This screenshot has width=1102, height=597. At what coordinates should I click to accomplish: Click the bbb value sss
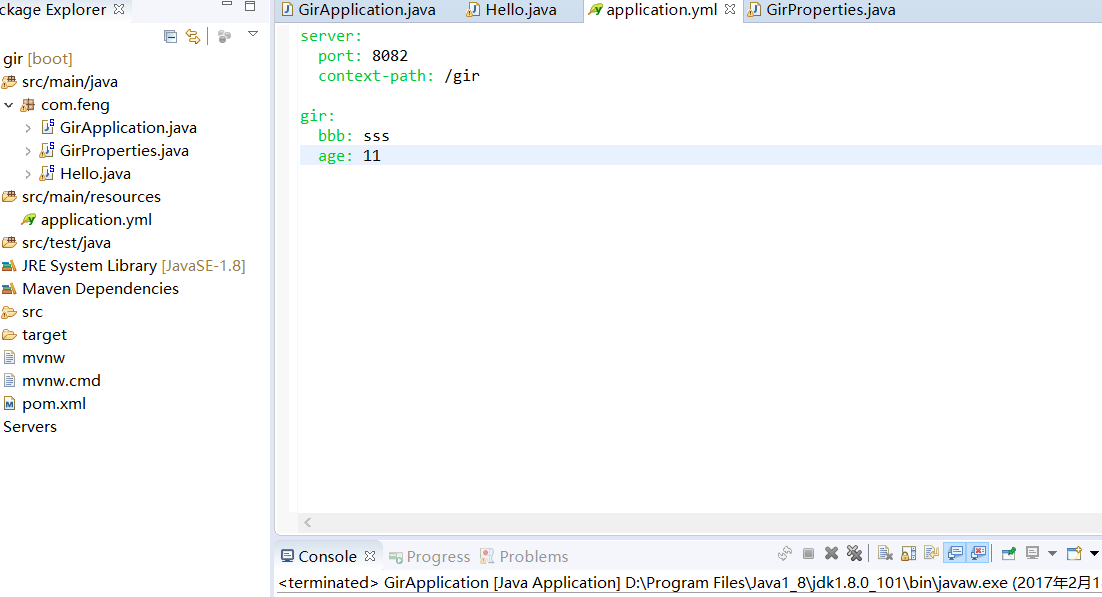(376, 136)
